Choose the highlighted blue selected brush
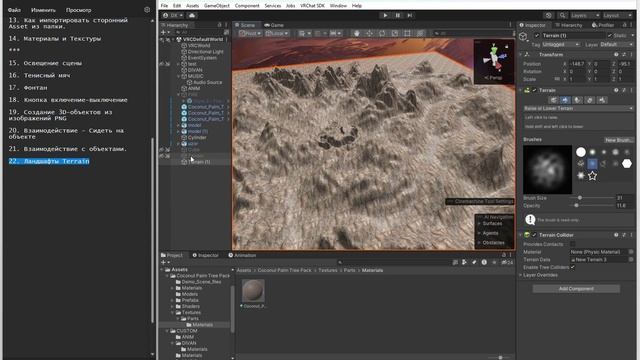Viewport: 640px width, 360px height. pos(592,164)
